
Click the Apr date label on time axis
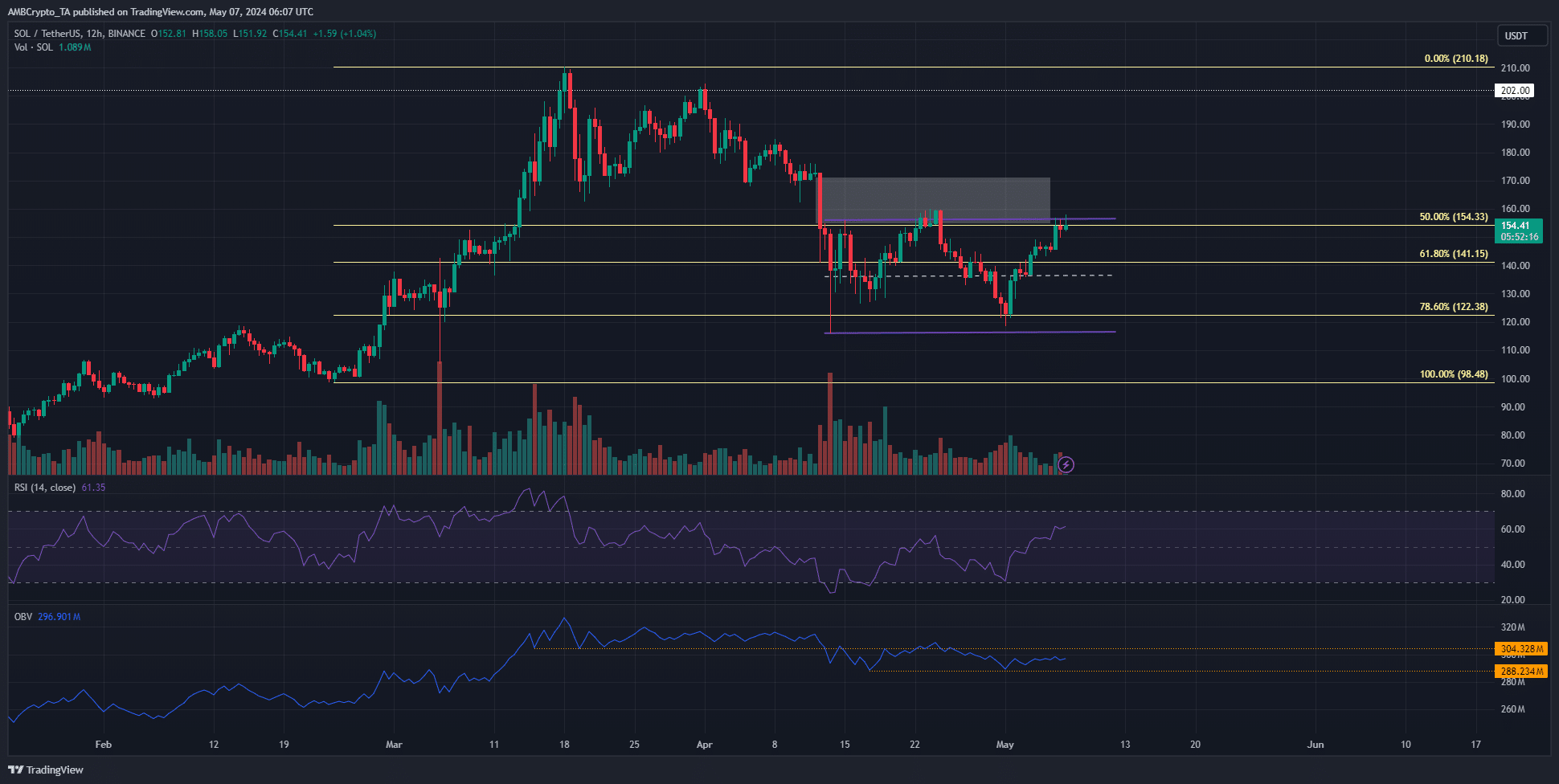pos(705,745)
